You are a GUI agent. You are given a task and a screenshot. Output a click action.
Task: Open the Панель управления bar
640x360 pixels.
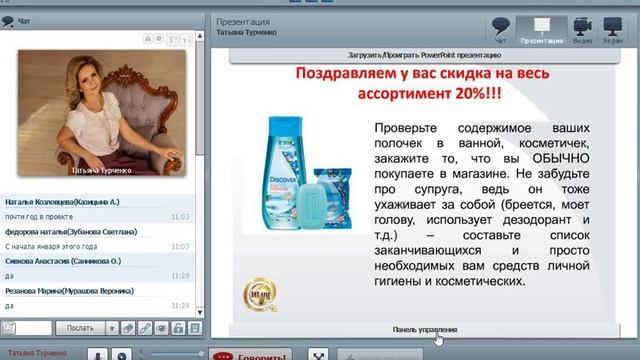pos(424,330)
